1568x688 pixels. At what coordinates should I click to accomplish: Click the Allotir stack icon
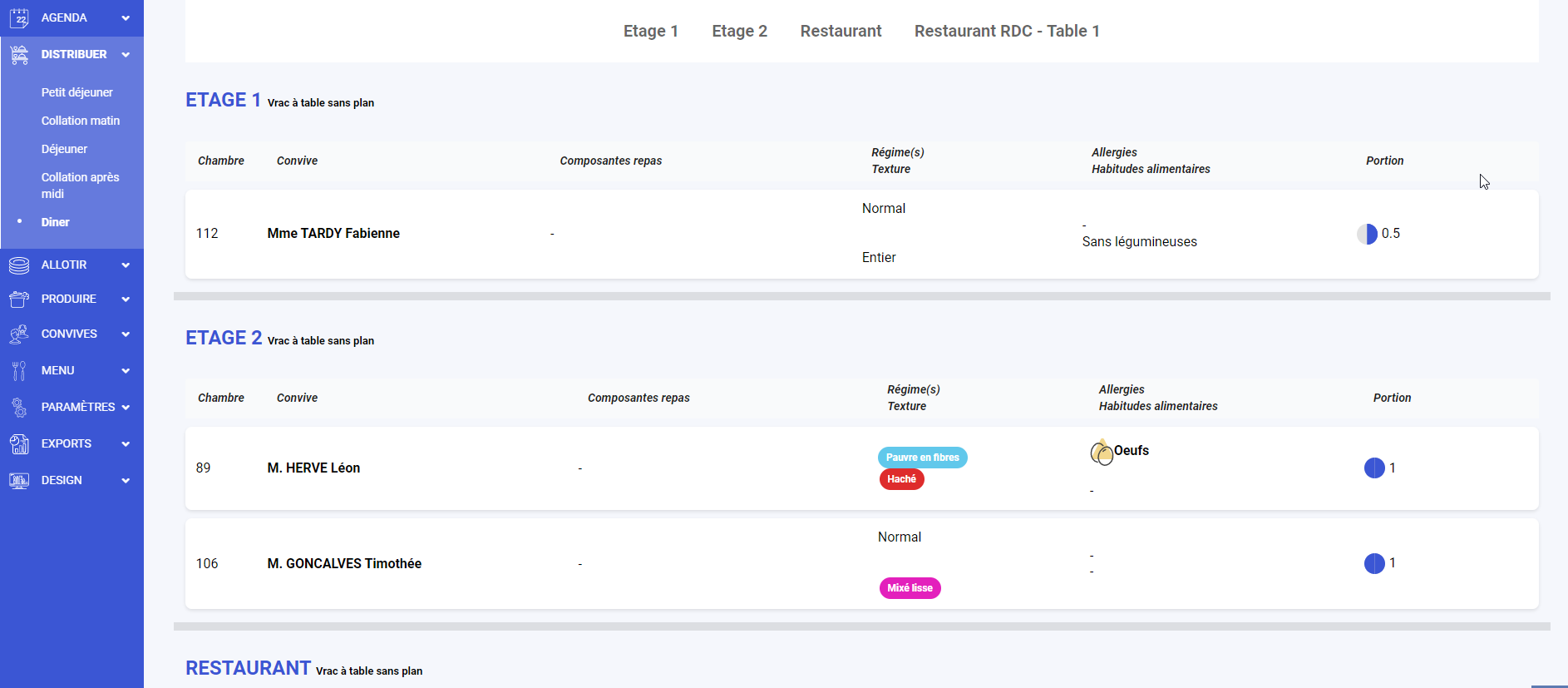19,265
